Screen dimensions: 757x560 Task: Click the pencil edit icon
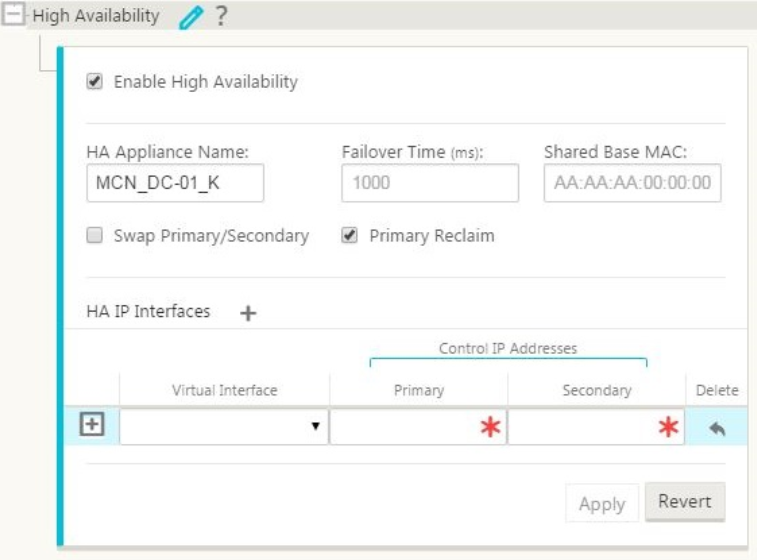[x=191, y=18]
